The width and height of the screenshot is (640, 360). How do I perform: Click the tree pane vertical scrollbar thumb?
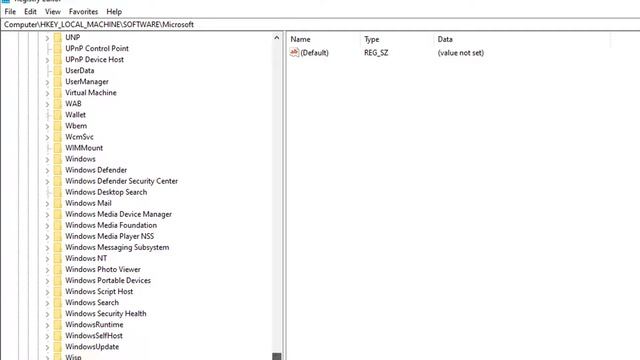[277, 356]
